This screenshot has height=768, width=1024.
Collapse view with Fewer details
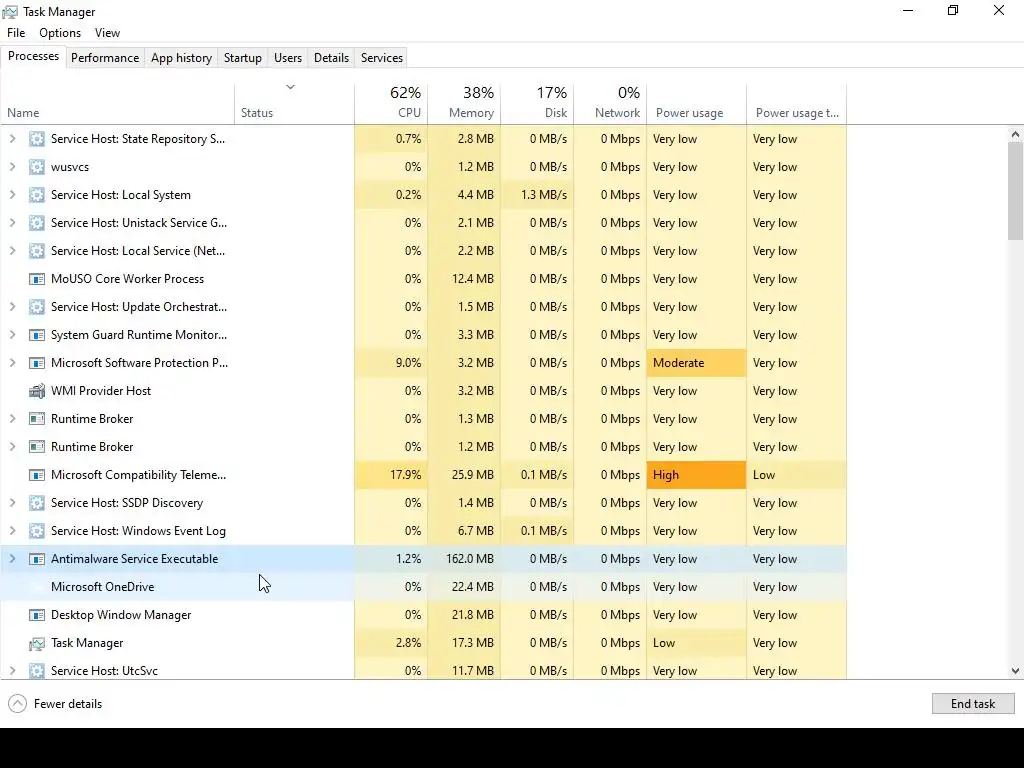pos(56,704)
